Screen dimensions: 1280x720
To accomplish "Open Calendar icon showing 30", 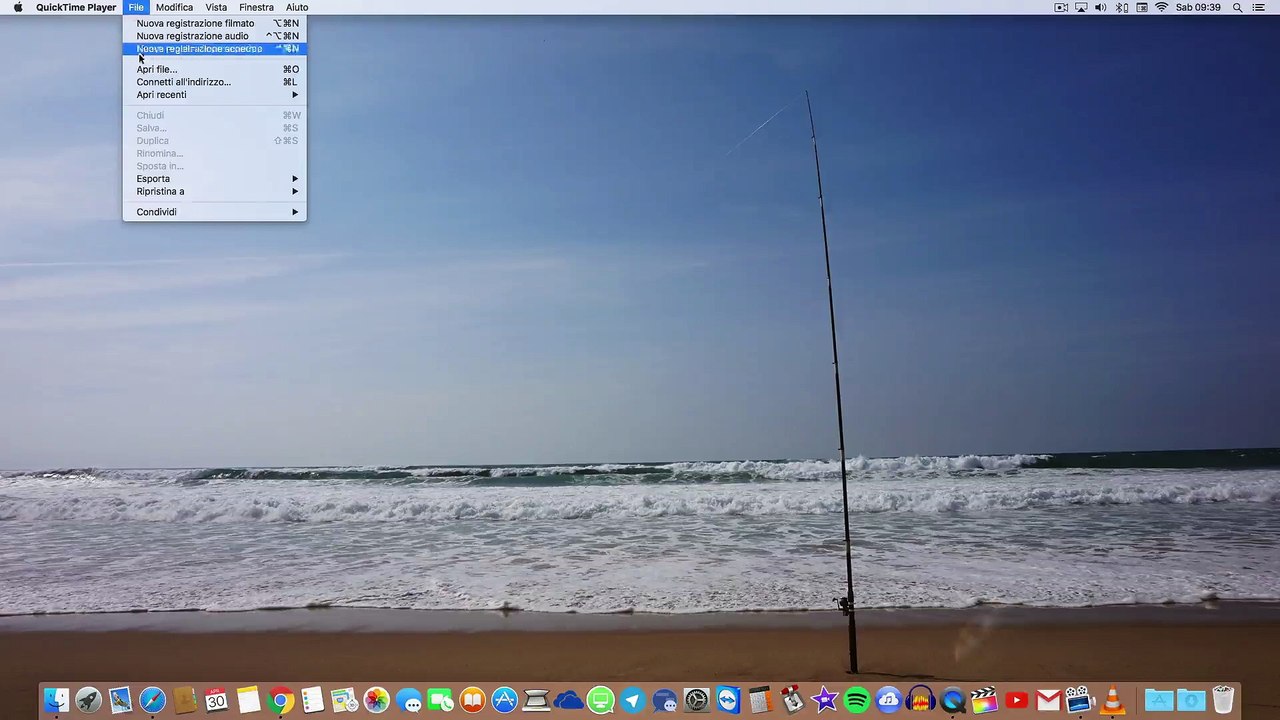I will click(x=216, y=701).
